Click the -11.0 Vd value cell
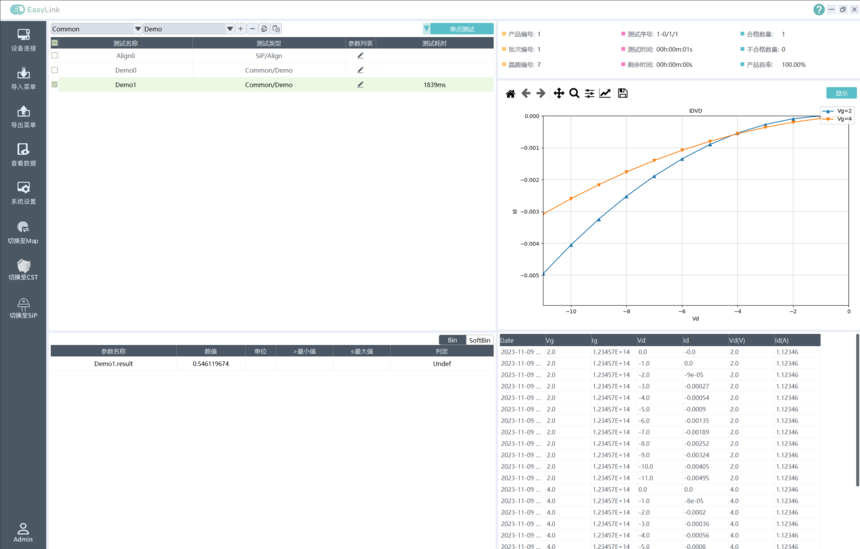The image size is (860, 549). click(x=659, y=478)
